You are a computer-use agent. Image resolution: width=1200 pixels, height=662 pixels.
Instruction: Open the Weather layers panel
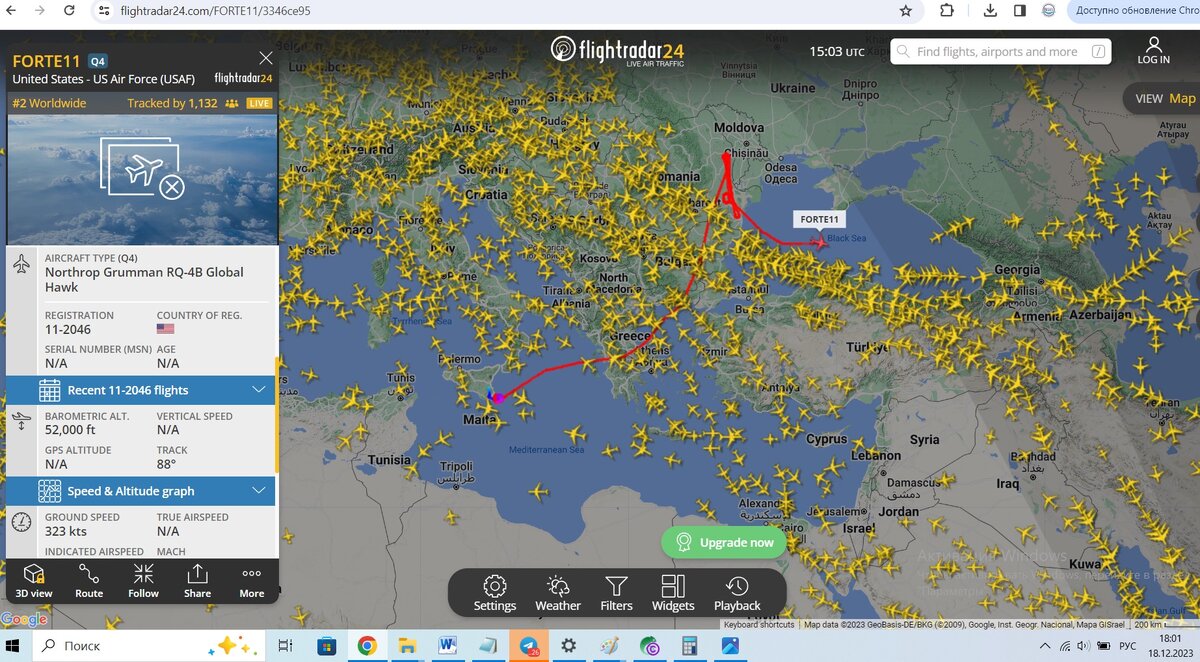(x=558, y=593)
